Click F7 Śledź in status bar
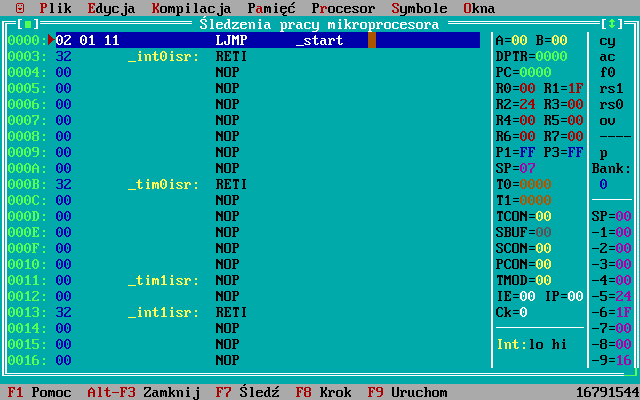 [247, 392]
